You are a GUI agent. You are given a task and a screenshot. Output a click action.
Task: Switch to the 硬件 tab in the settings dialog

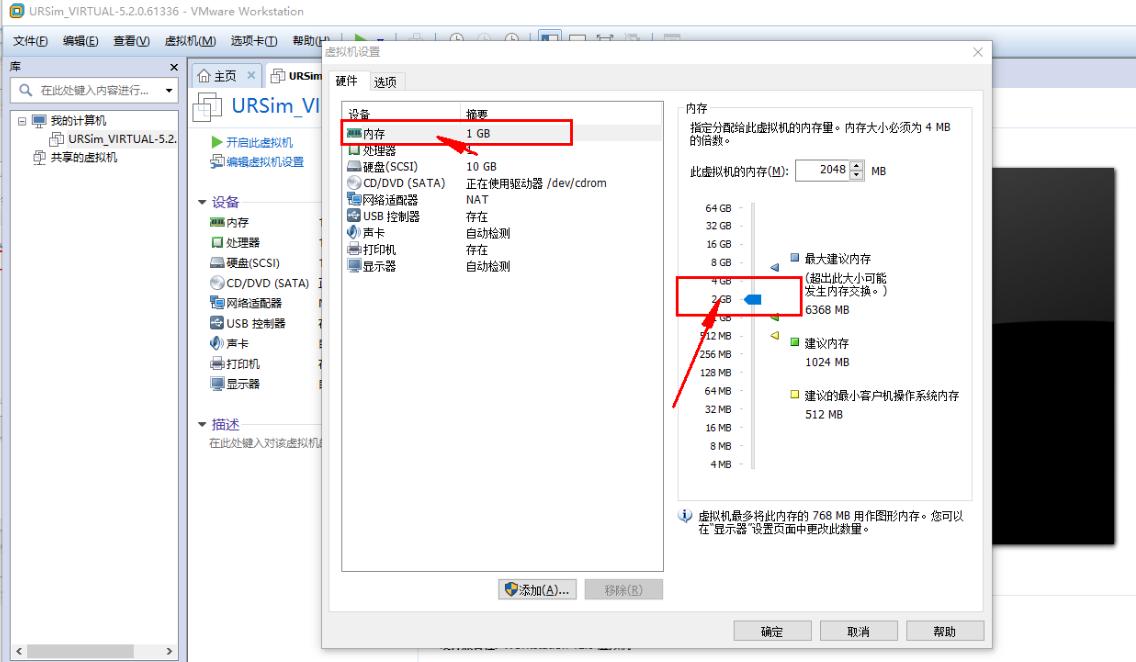(x=346, y=80)
